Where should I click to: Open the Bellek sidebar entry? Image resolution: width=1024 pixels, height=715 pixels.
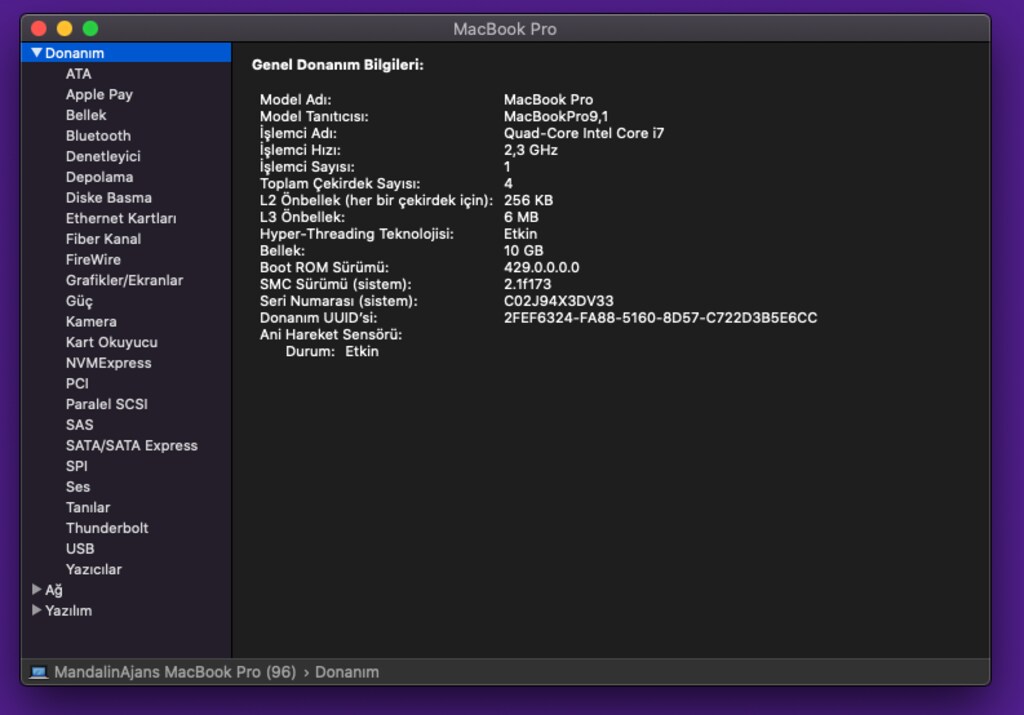pyautogui.click(x=86, y=115)
